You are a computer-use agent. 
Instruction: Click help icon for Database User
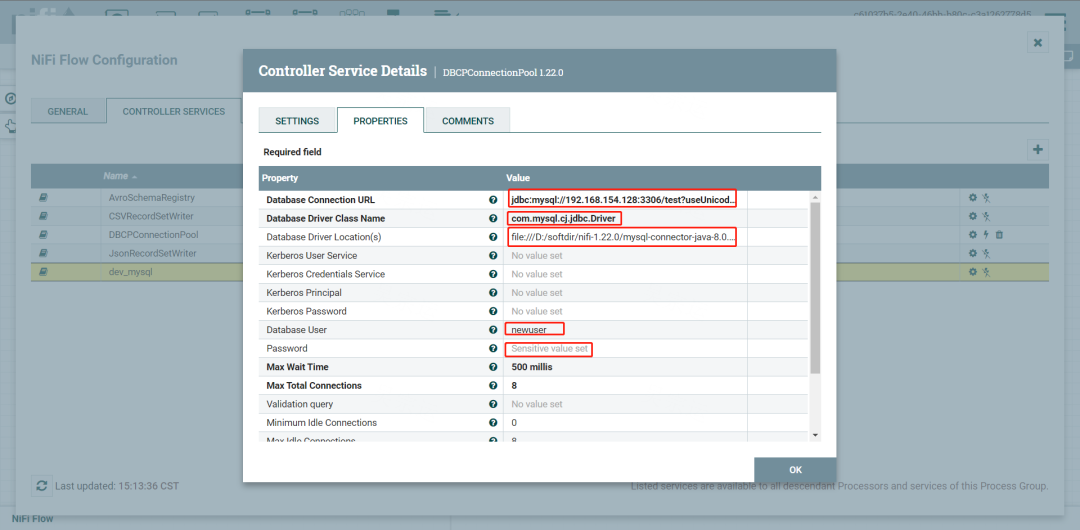click(x=493, y=330)
